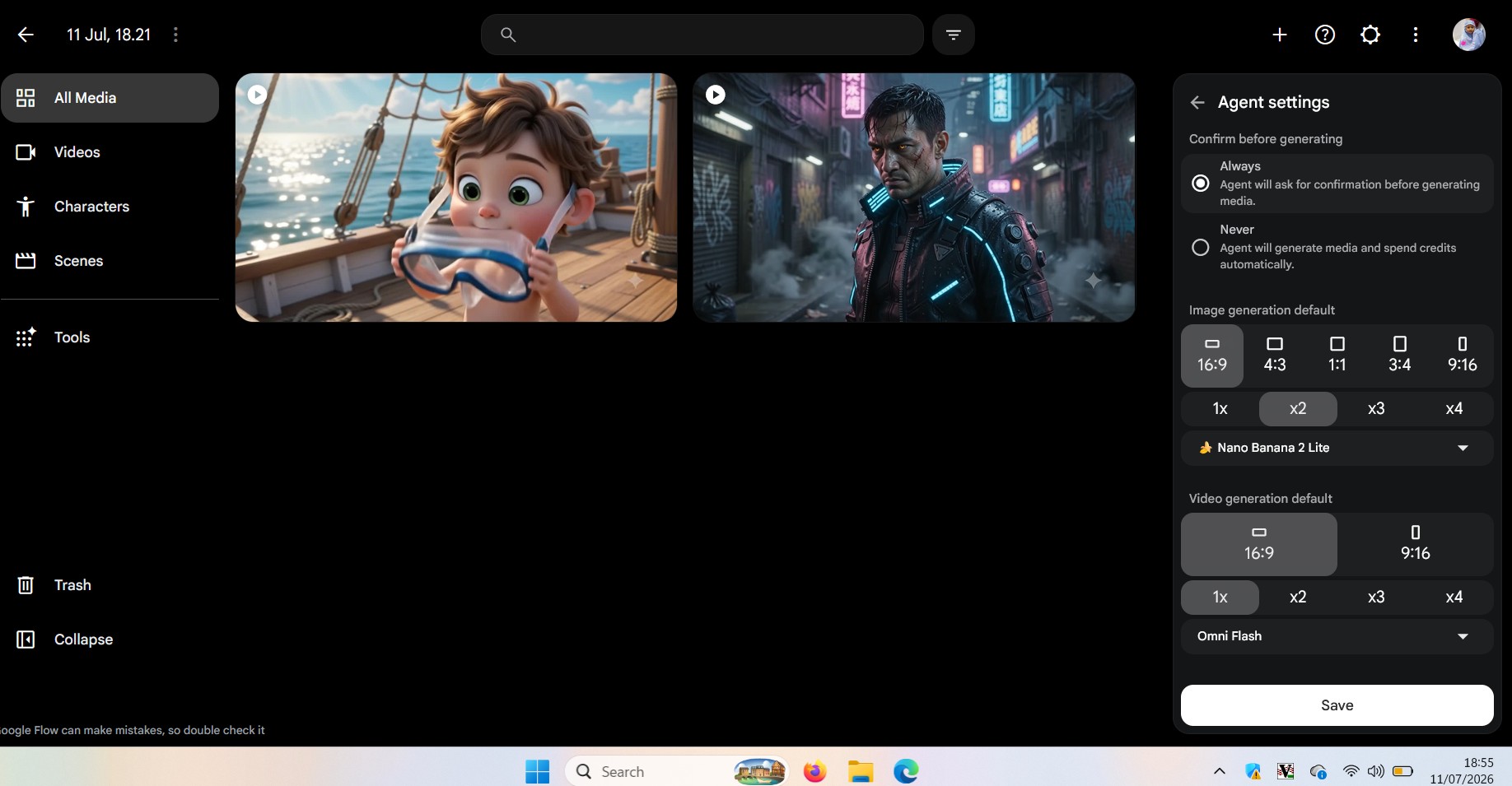Set video output count to x2
Image resolution: width=1512 pixels, height=786 pixels.
(x=1298, y=598)
